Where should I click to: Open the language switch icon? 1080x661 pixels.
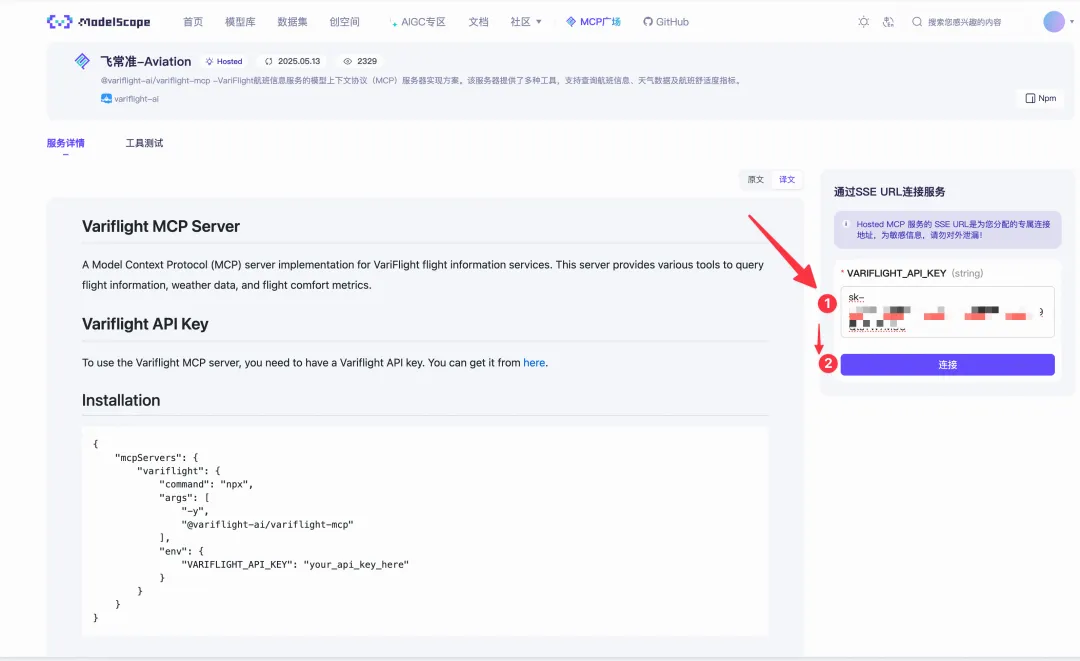click(889, 22)
